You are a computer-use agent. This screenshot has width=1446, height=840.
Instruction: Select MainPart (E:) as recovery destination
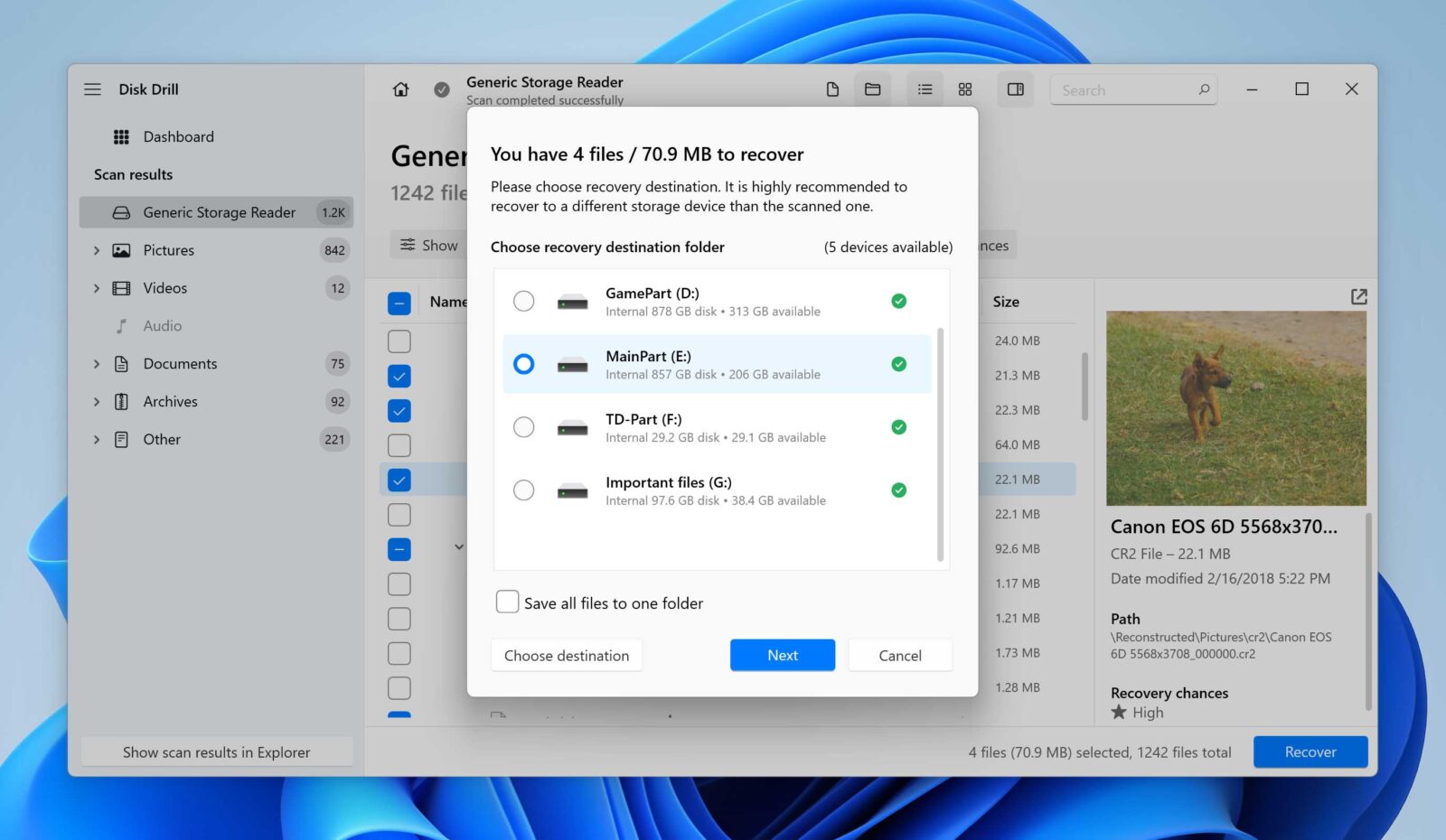[x=524, y=364]
